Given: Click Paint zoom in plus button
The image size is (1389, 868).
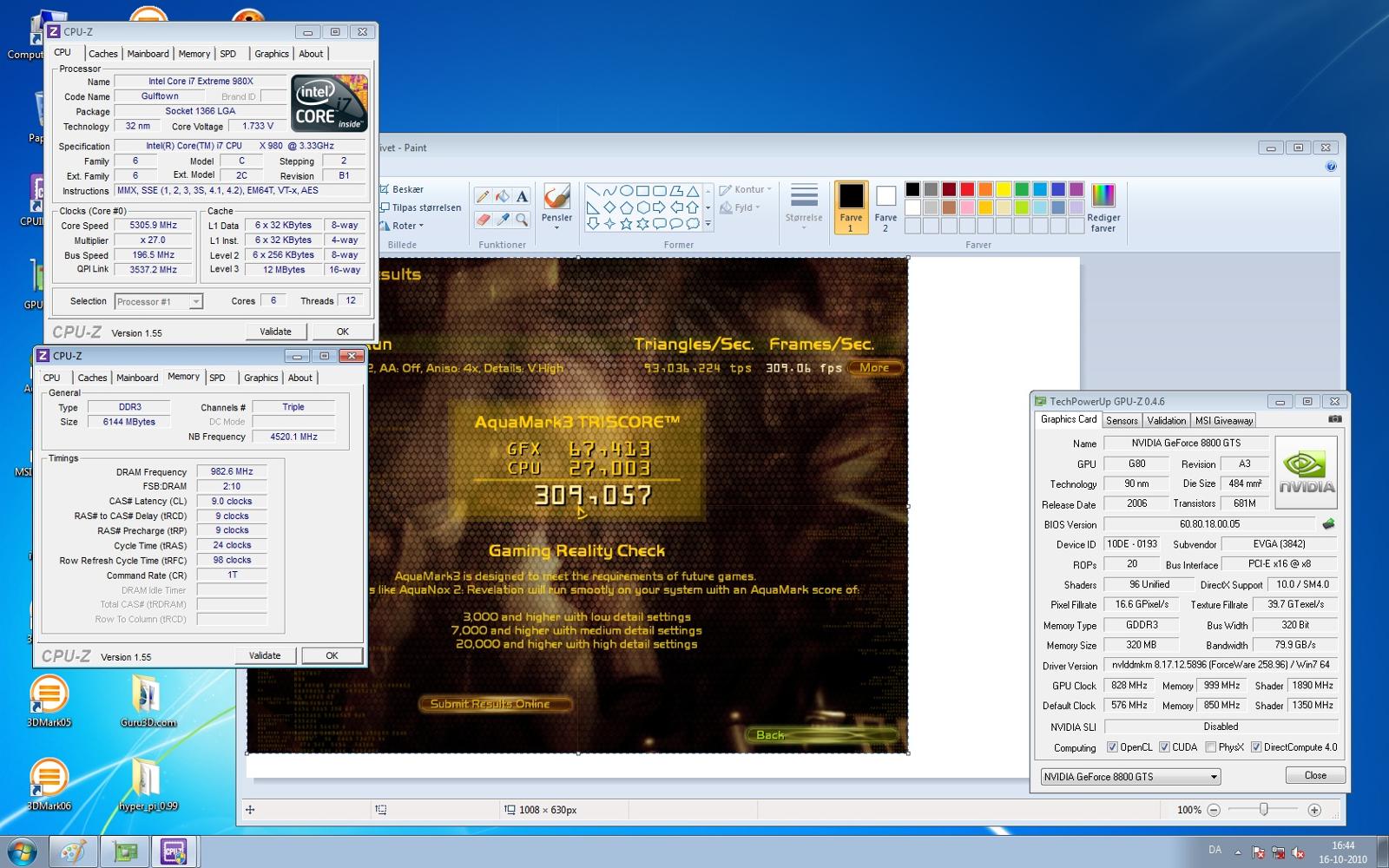Looking at the screenshot, I should [x=1314, y=810].
